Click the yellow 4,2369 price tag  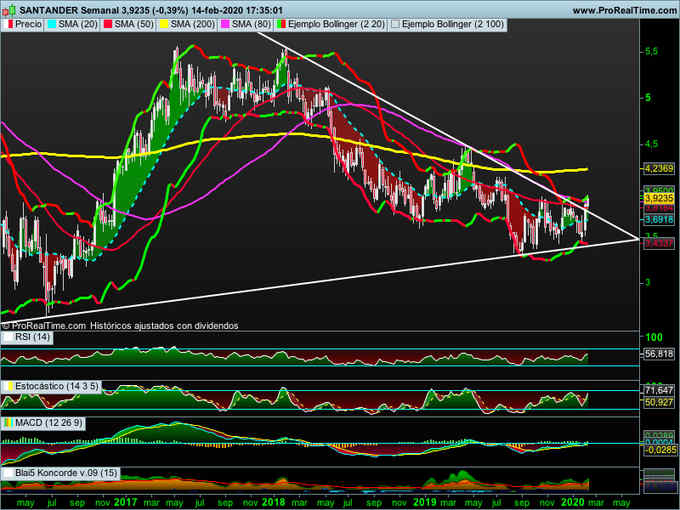click(659, 169)
